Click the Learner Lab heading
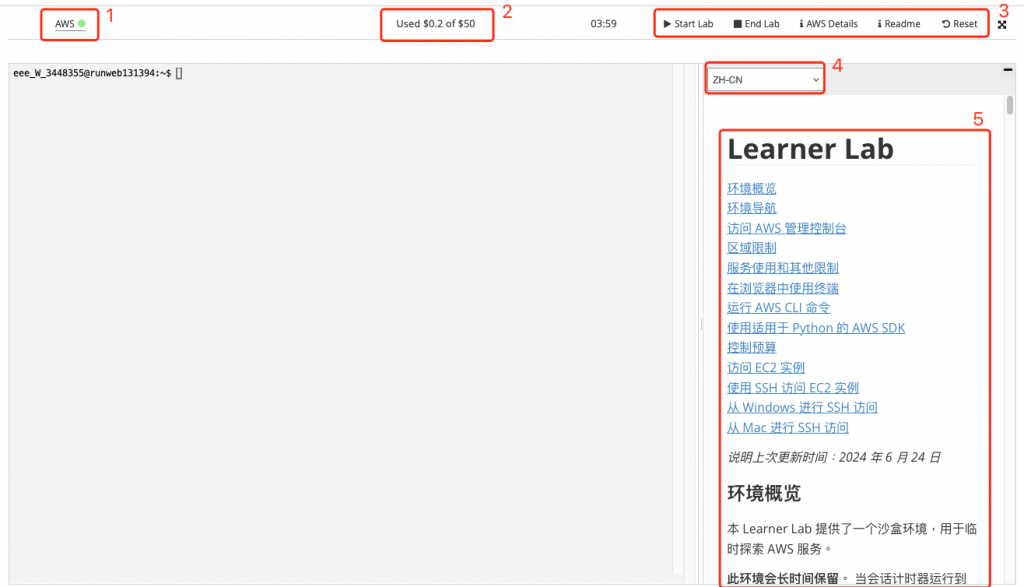This screenshot has width=1024, height=587. (810, 149)
